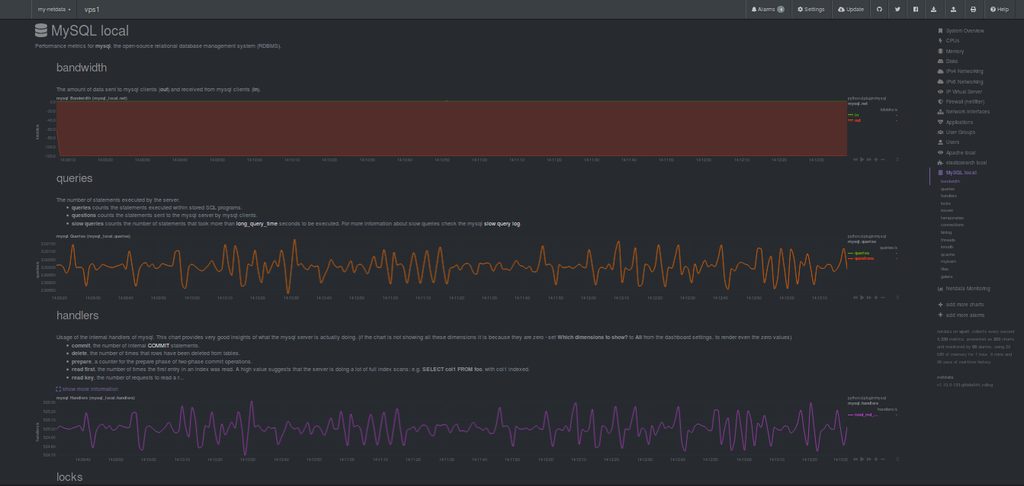Open Applications section in the sidebar
This screenshot has width=1024, height=486.
coord(959,122)
